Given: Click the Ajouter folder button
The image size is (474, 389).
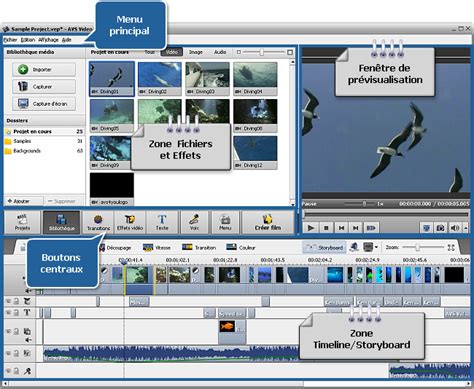Looking at the screenshot, I should pyautogui.click(x=23, y=201).
